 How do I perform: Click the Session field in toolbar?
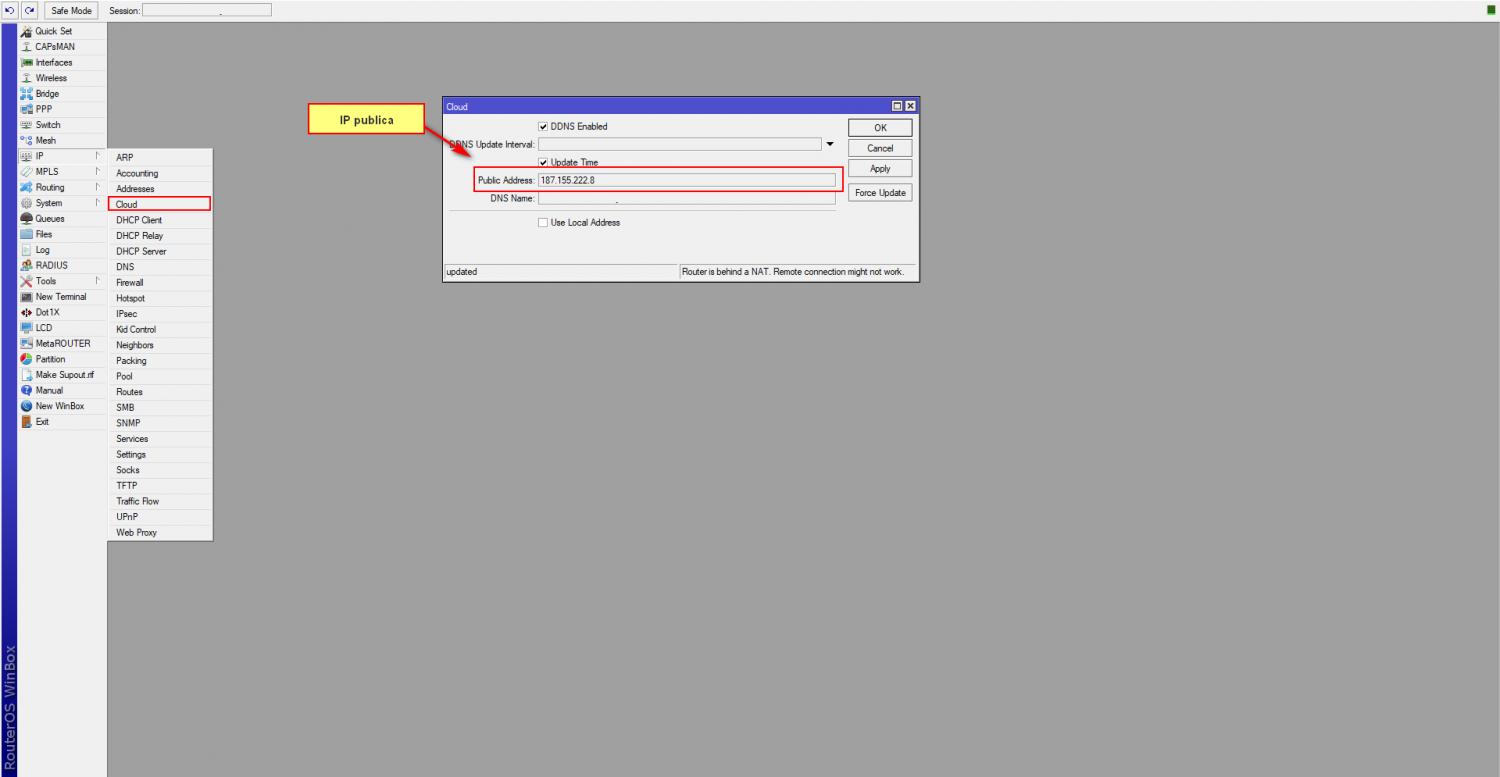[x=206, y=10]
